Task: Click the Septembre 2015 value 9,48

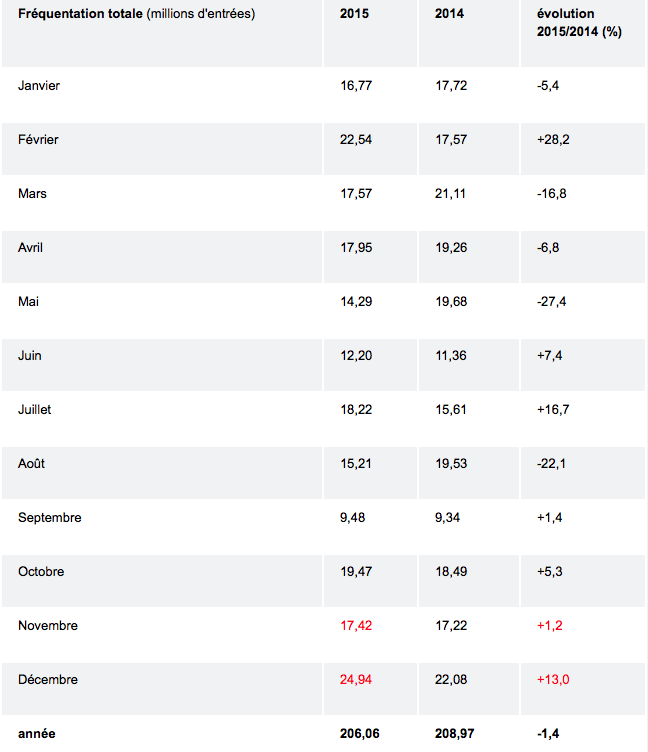Action: click(x=353, y=518)
